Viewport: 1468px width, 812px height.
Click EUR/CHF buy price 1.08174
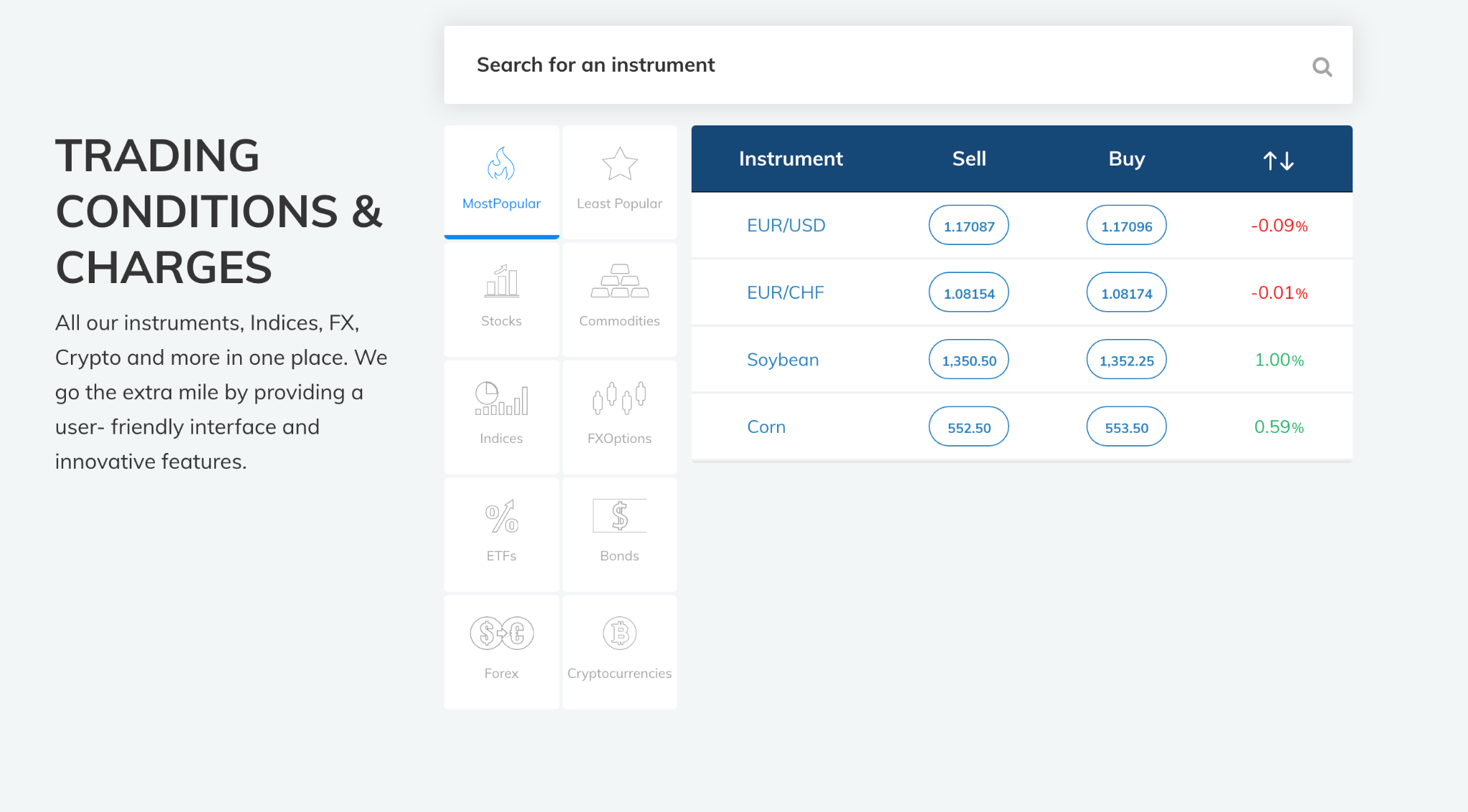coord(1126,293)
